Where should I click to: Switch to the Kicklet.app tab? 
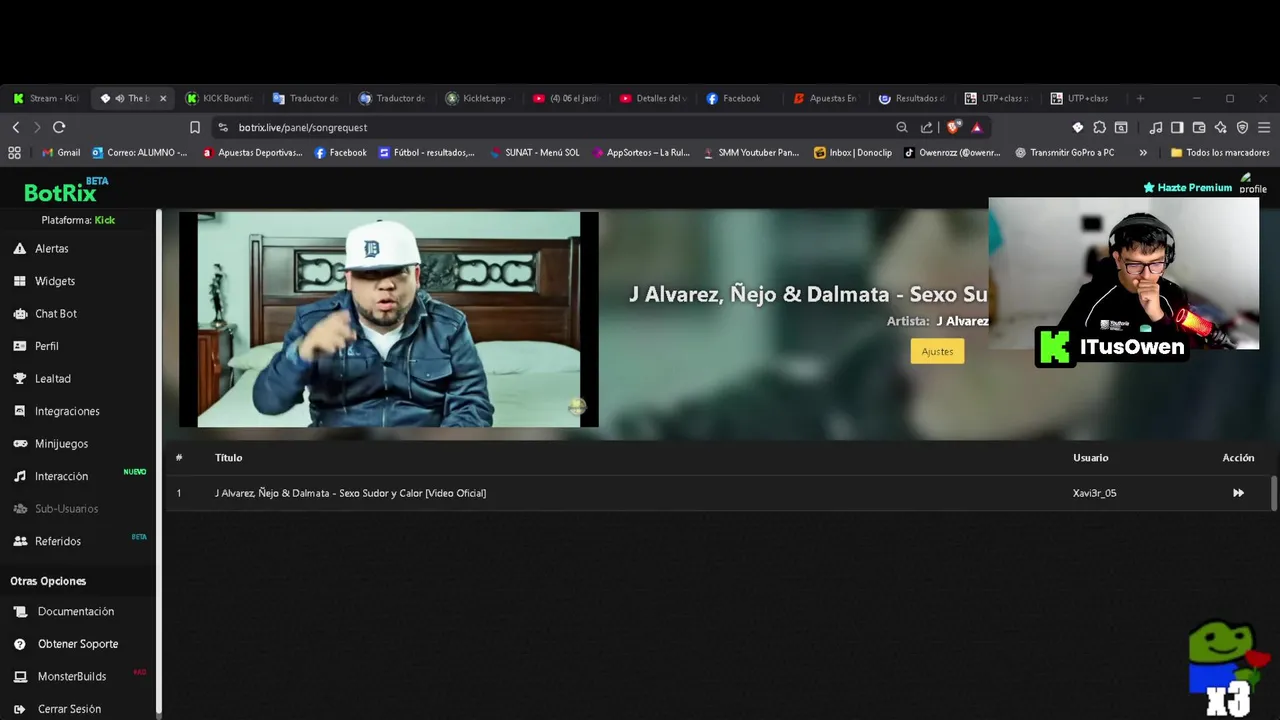coord(478,98)
